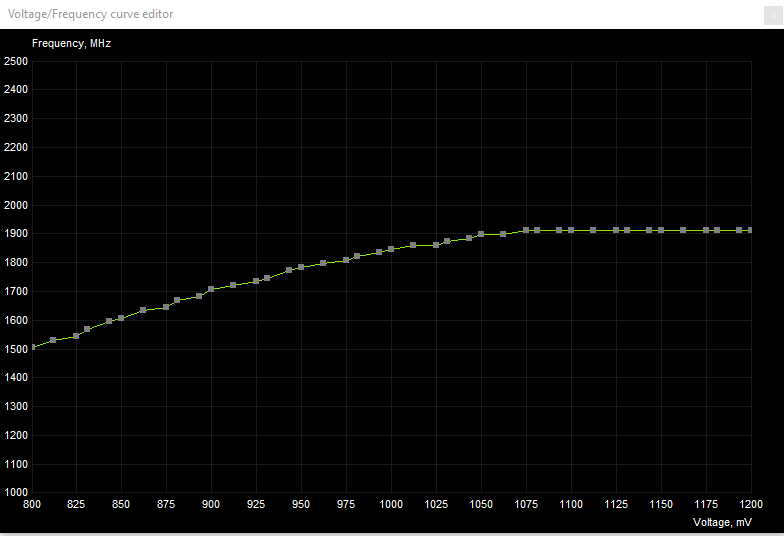Close the Voltage/Frequency curve editor window
Screen dimensions: 784x536
[x=773, y=15]
